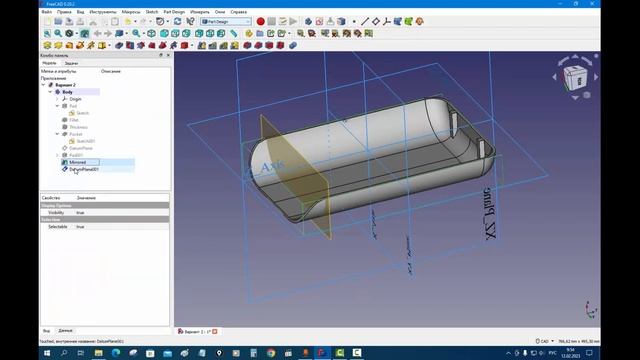
Task: Click the Front view cube icon
Action: tap(164, 33)
